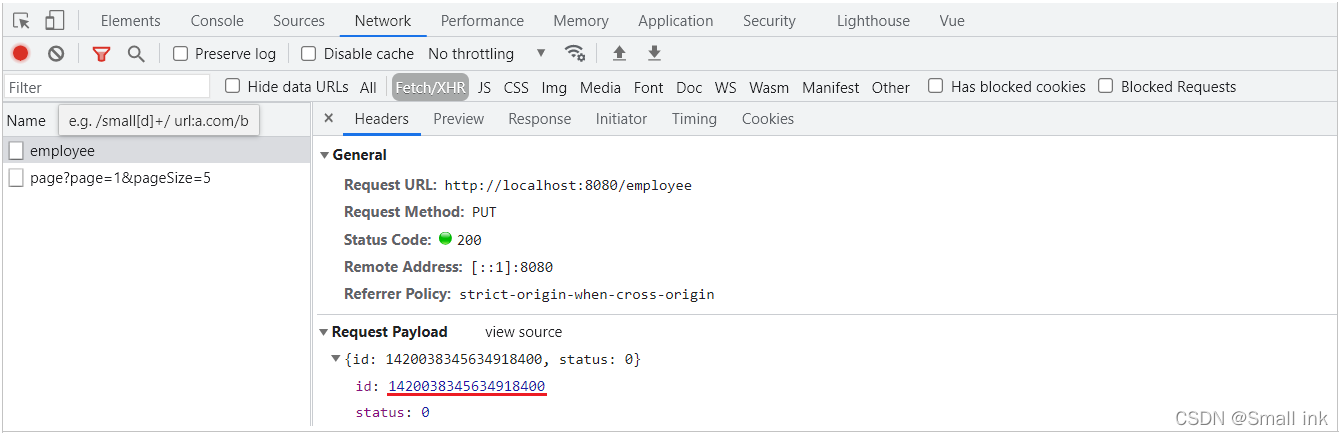The width and height of the screenshot is (1343, 435).
Task: Clear the network log
Action: 56,54
